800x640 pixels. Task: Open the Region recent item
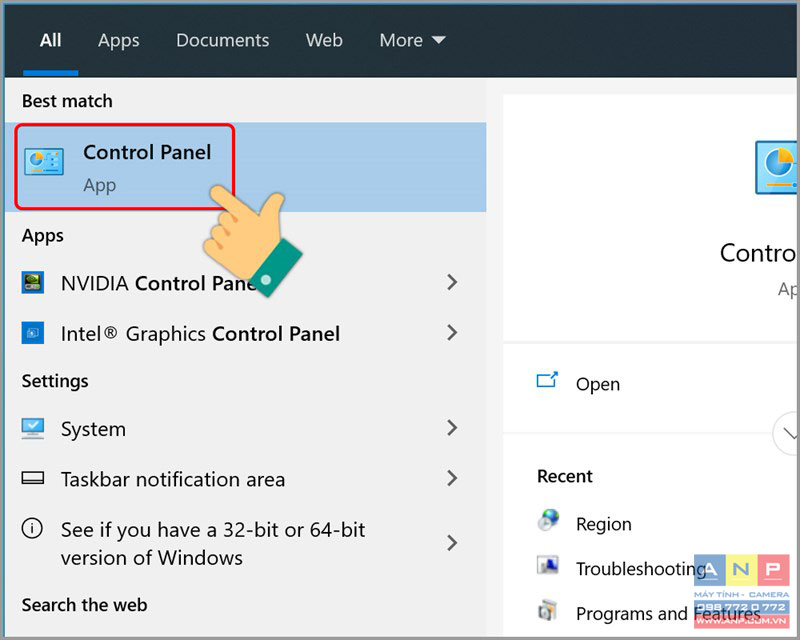[x=604, y=524]
